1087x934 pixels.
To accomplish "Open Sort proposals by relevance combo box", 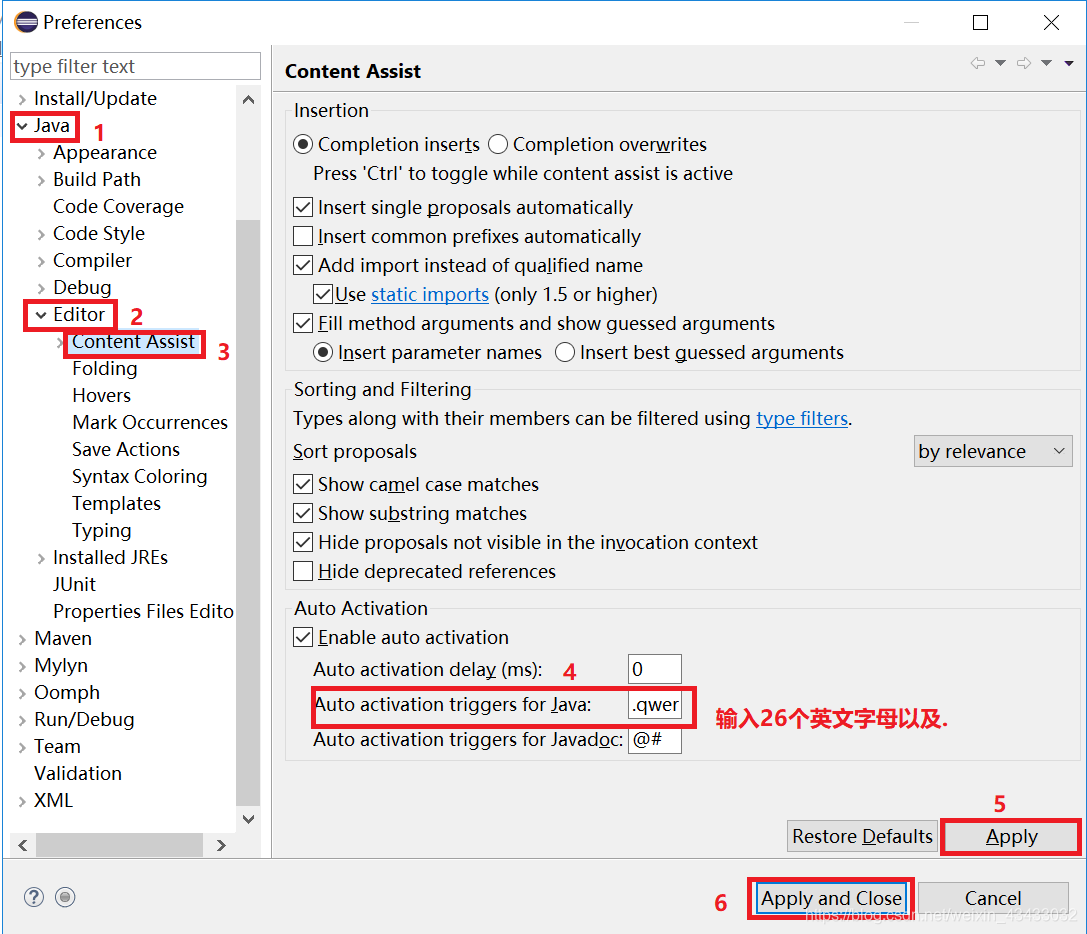I will click(993, 451).
